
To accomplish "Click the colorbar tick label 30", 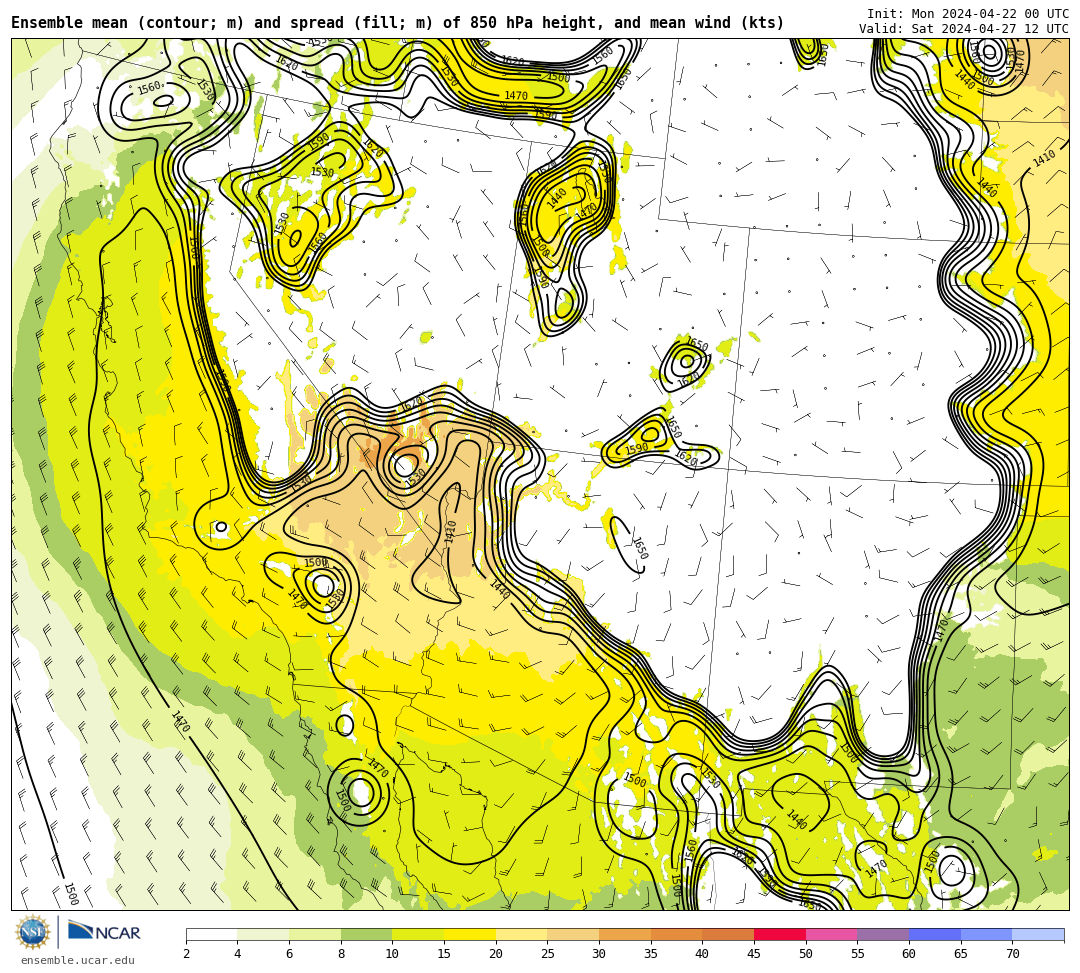I will click(x=599, y=954).
